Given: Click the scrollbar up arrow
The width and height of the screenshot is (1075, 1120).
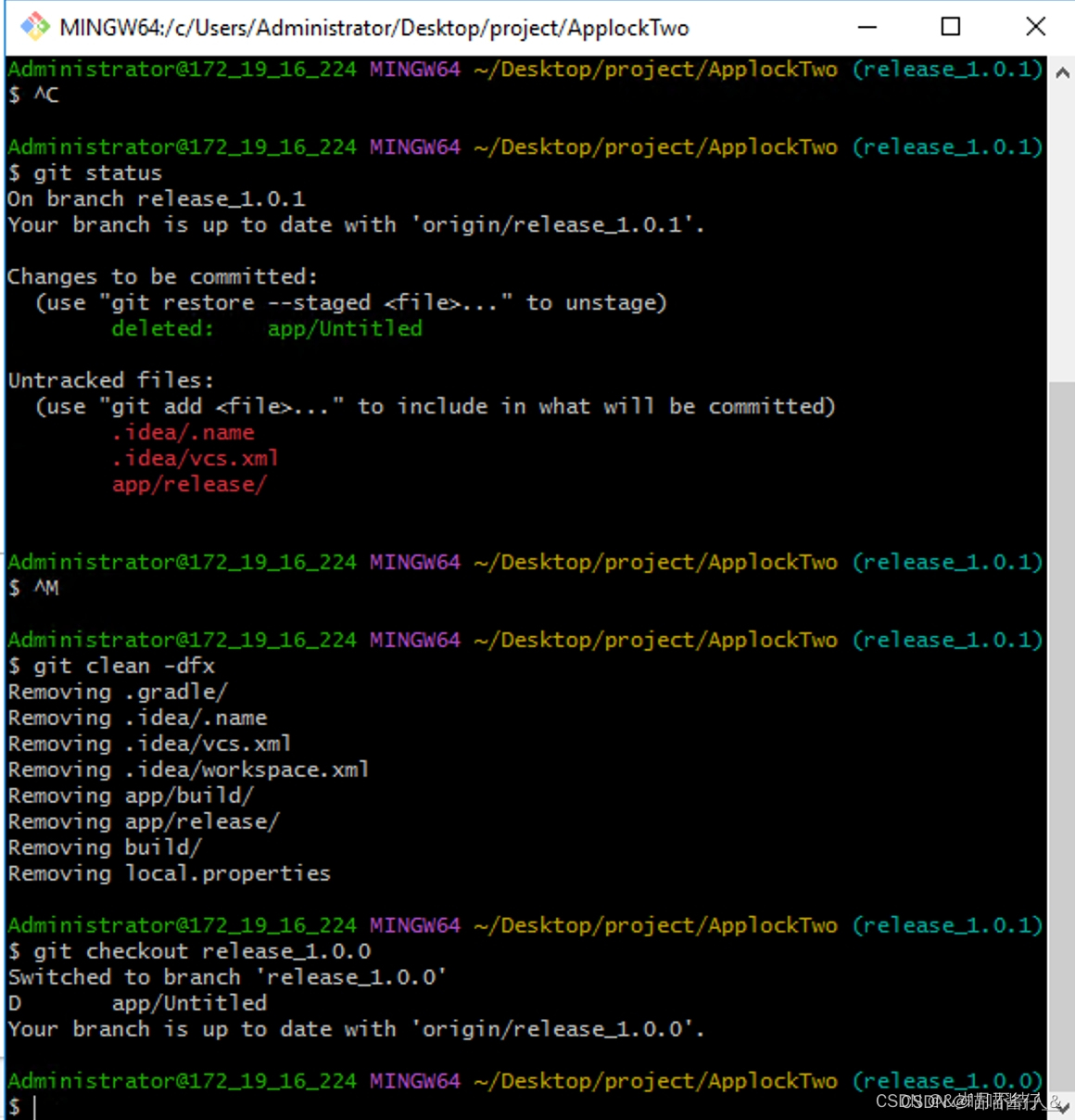Looking at the screenshot, I should pyautogui.click(x=1062, y=72).
